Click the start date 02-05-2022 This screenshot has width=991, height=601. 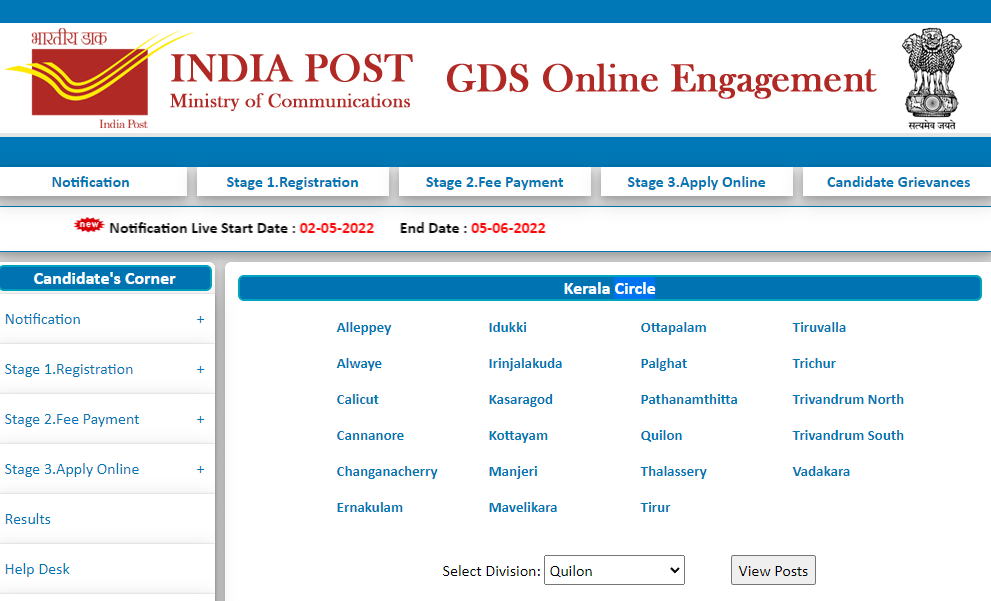337,228
